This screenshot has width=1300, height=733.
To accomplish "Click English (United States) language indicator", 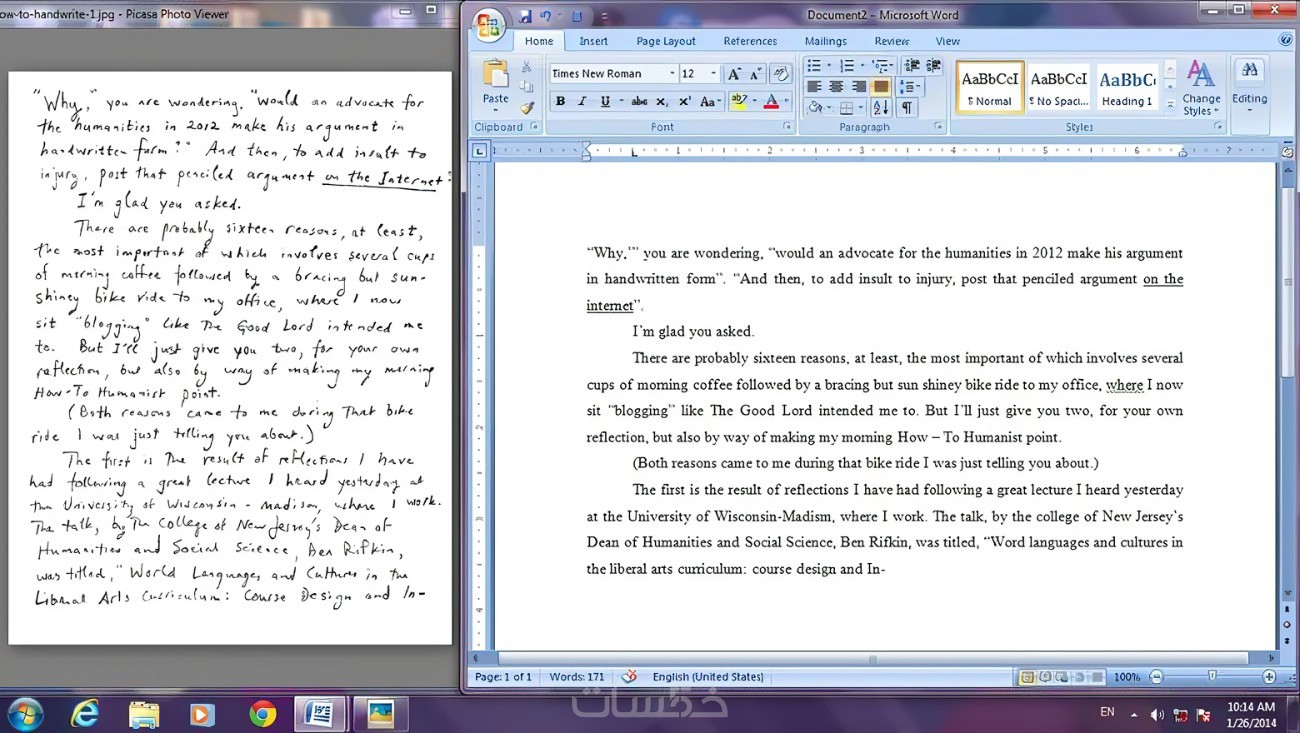I will point(708,677).
